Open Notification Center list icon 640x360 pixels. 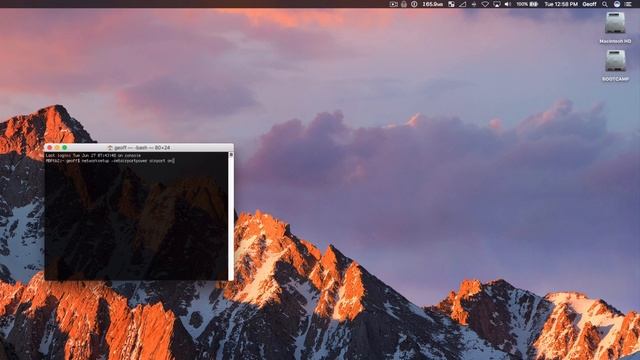(x=628, y=4)
